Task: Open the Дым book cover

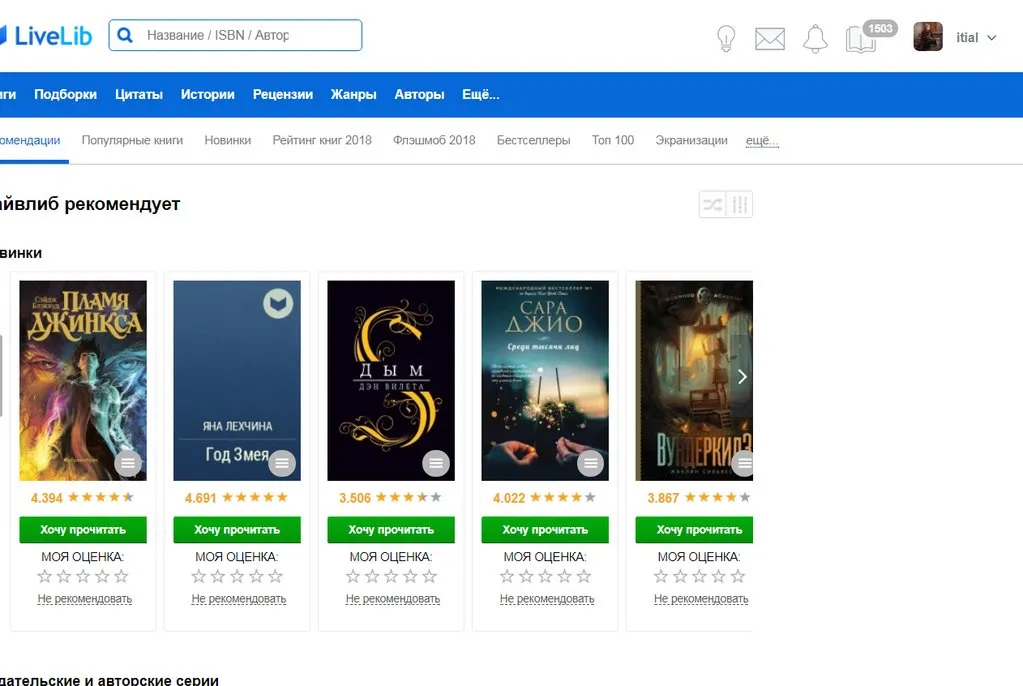Action: pos(391,381)
